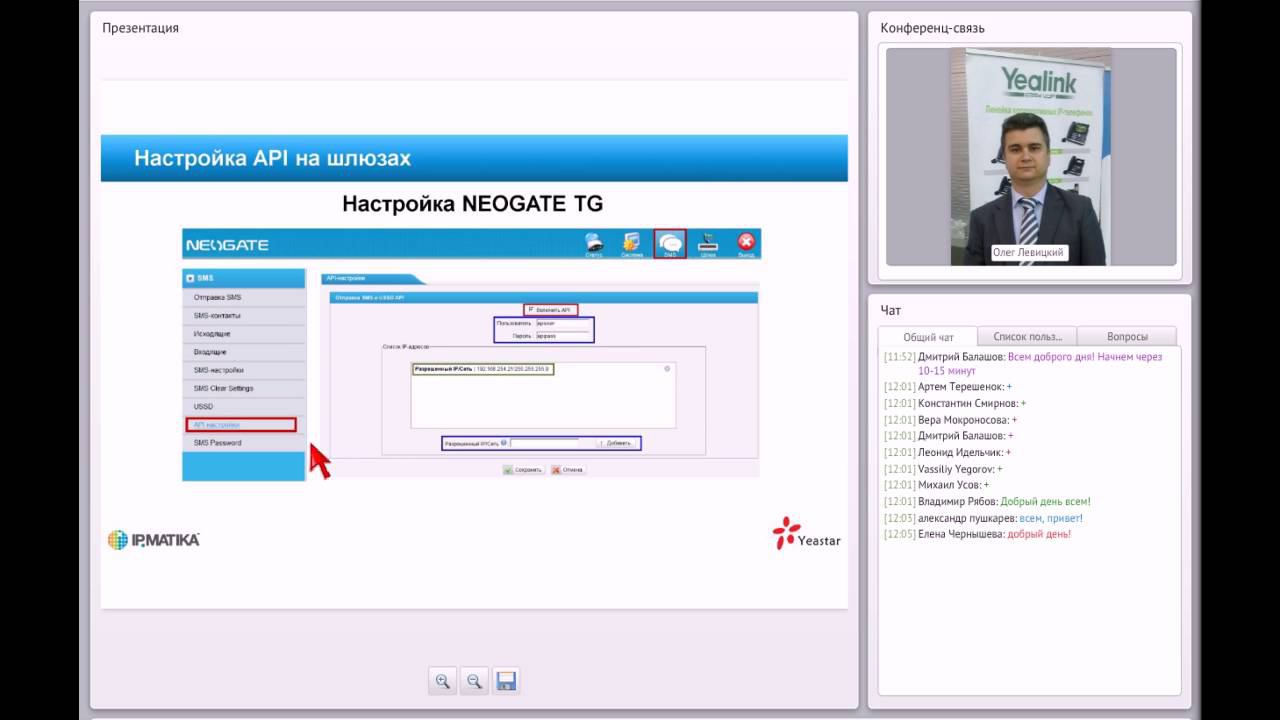
Task: Click the Пароль input field
Action: click(563, 336)
